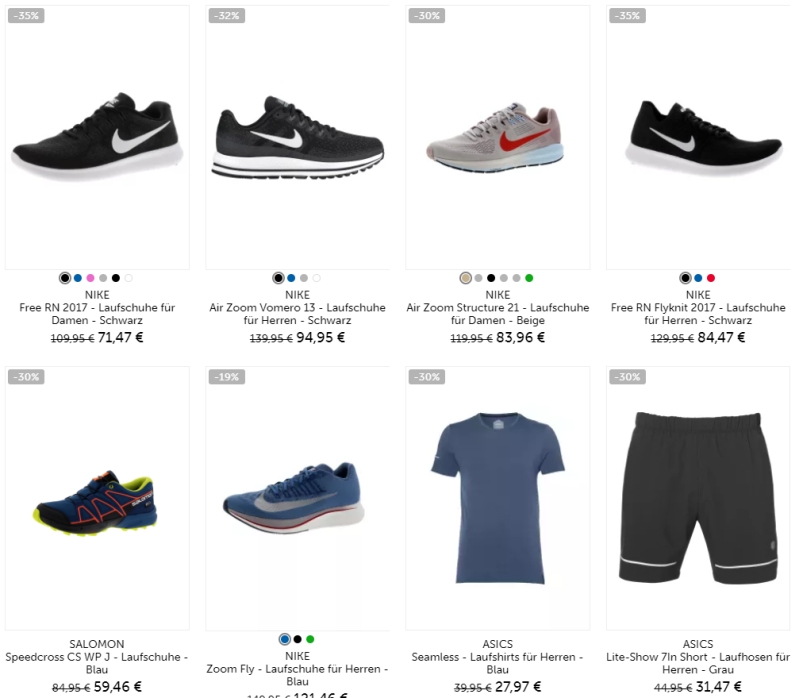Open the ASICS Lite-Show shorts image
The image size is (800, 698).
tap(698, 498)
